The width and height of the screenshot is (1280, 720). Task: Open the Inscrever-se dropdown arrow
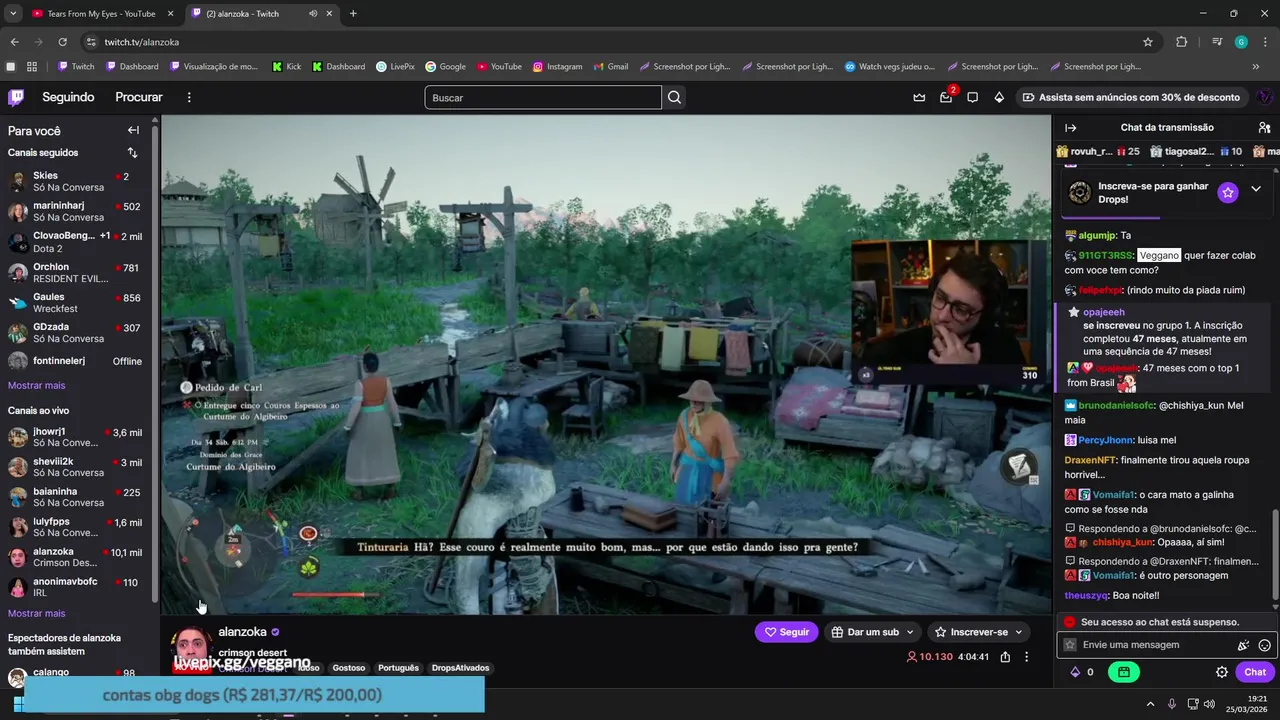click(1018, 632)
